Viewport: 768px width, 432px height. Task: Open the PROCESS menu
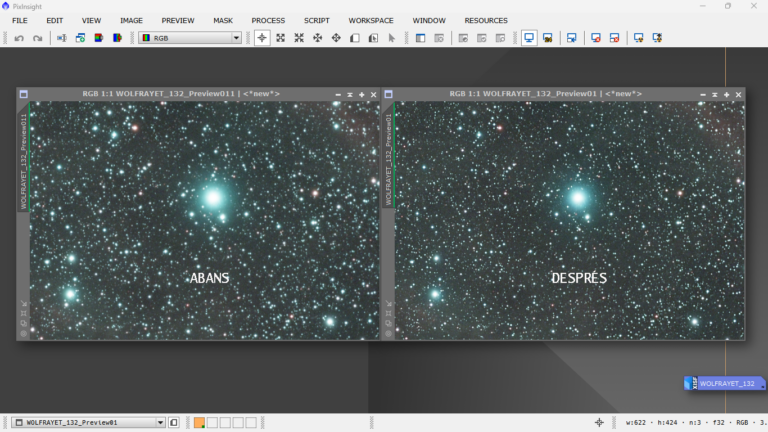[268, 21]
